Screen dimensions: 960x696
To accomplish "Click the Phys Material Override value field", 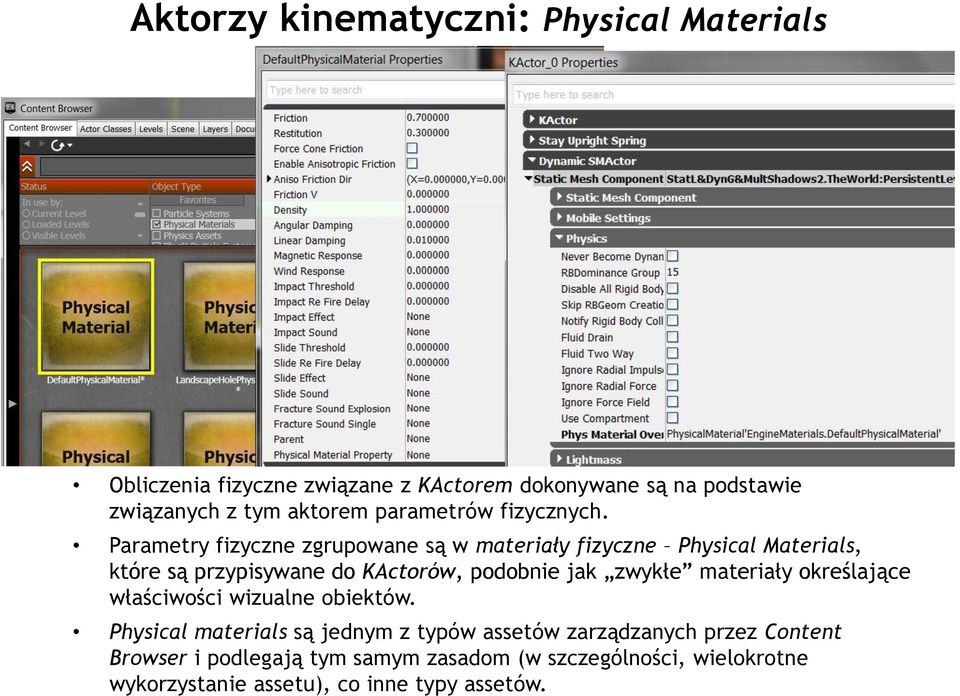I will click(810, 434).
